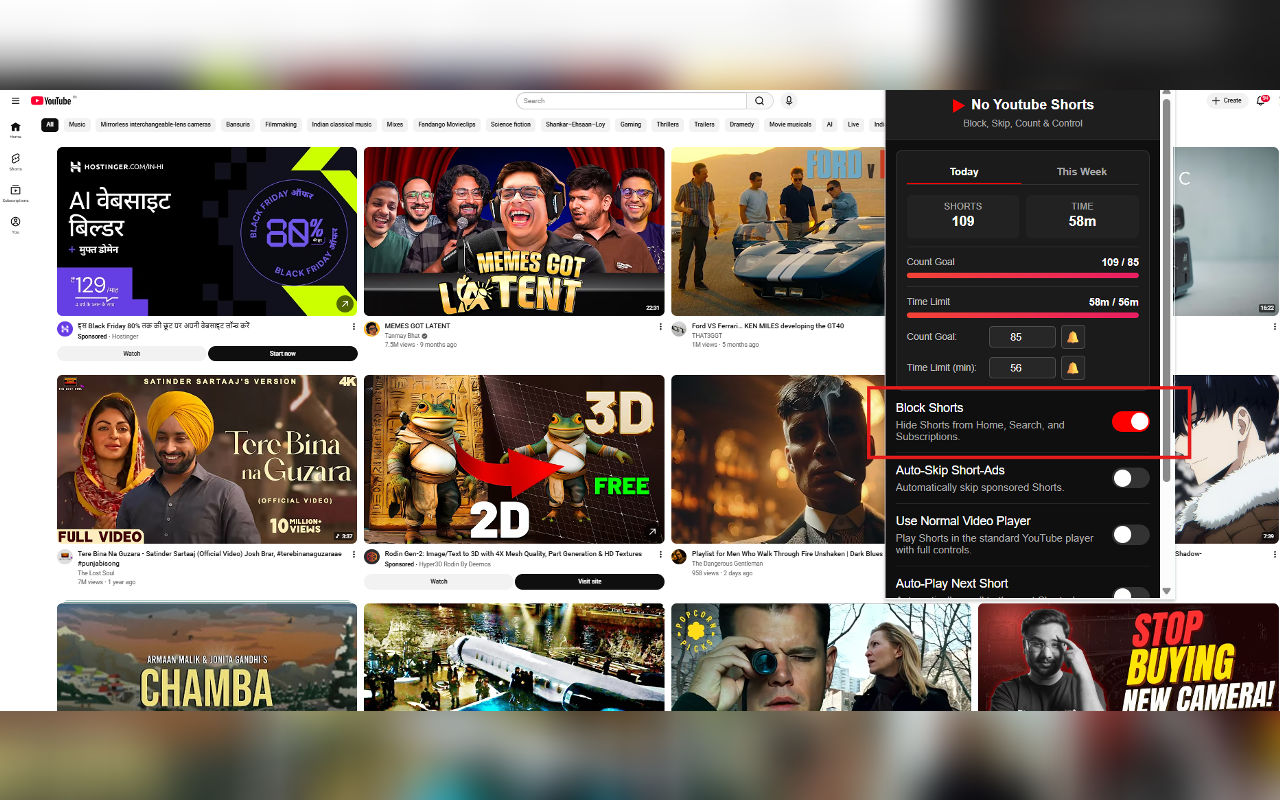
Task: Click the TIME 58m stat card
Action: [x=1082, y=216]
